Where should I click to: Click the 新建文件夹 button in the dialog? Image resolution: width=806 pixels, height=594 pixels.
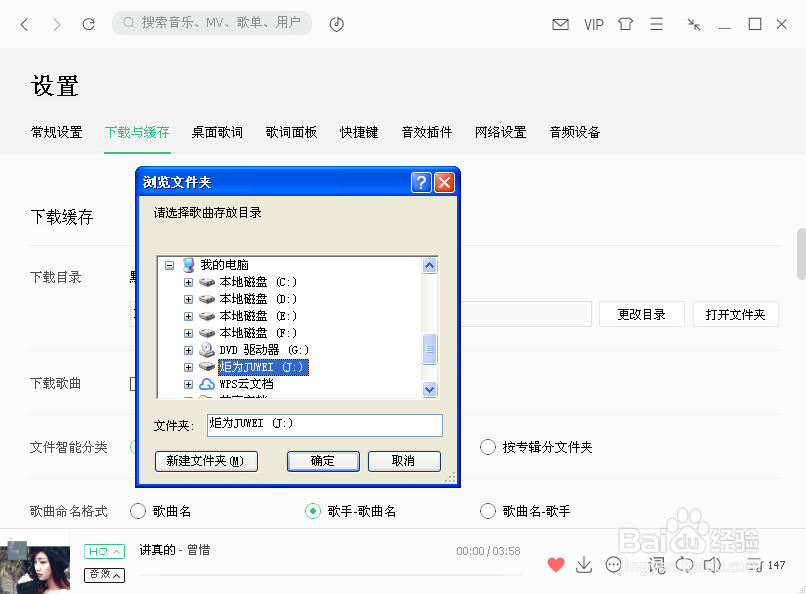[206, 461]
